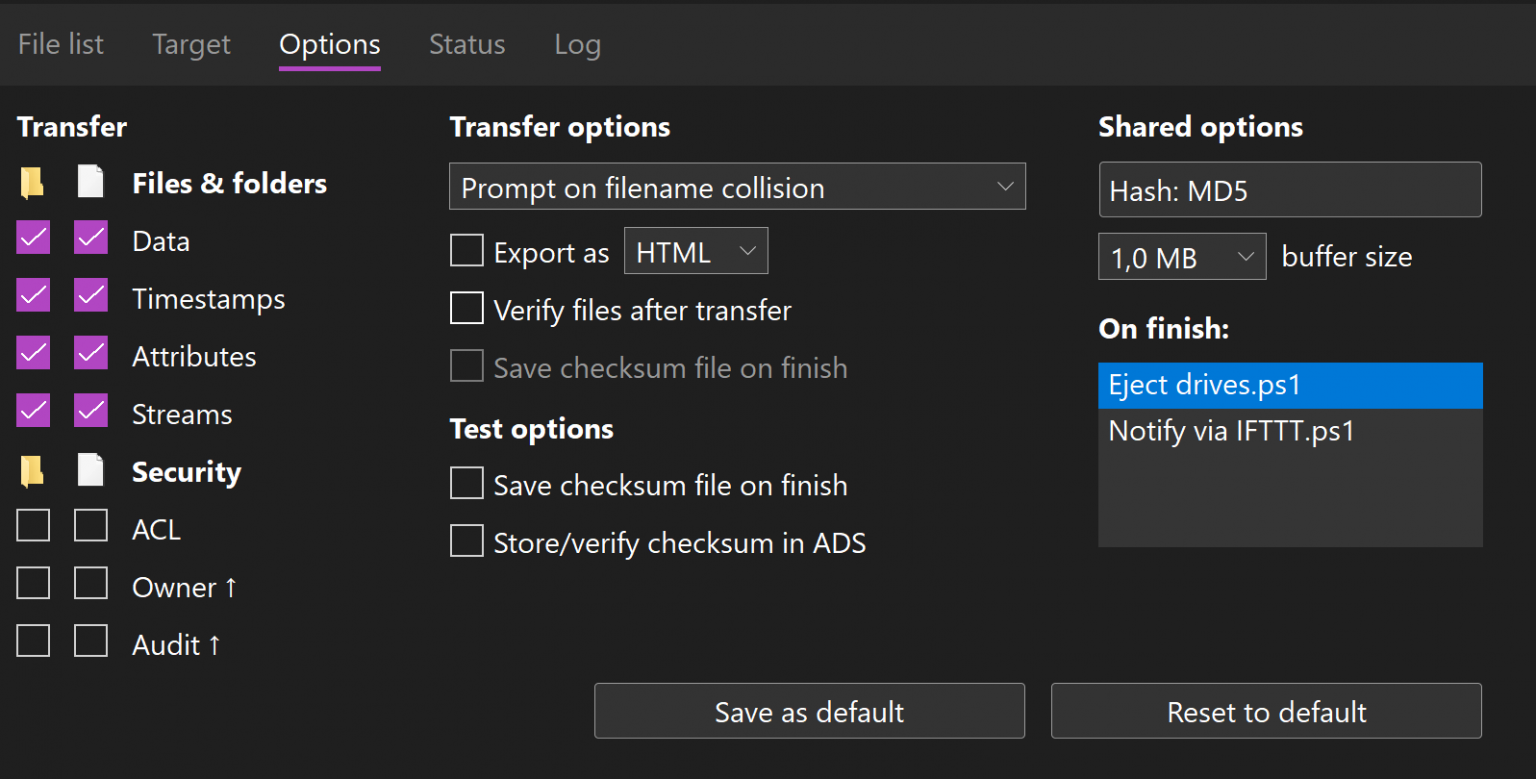Screen dimensions: 1536x779
Task: Click the 'Reset to default' button
Action: [x=1266, y=711]
